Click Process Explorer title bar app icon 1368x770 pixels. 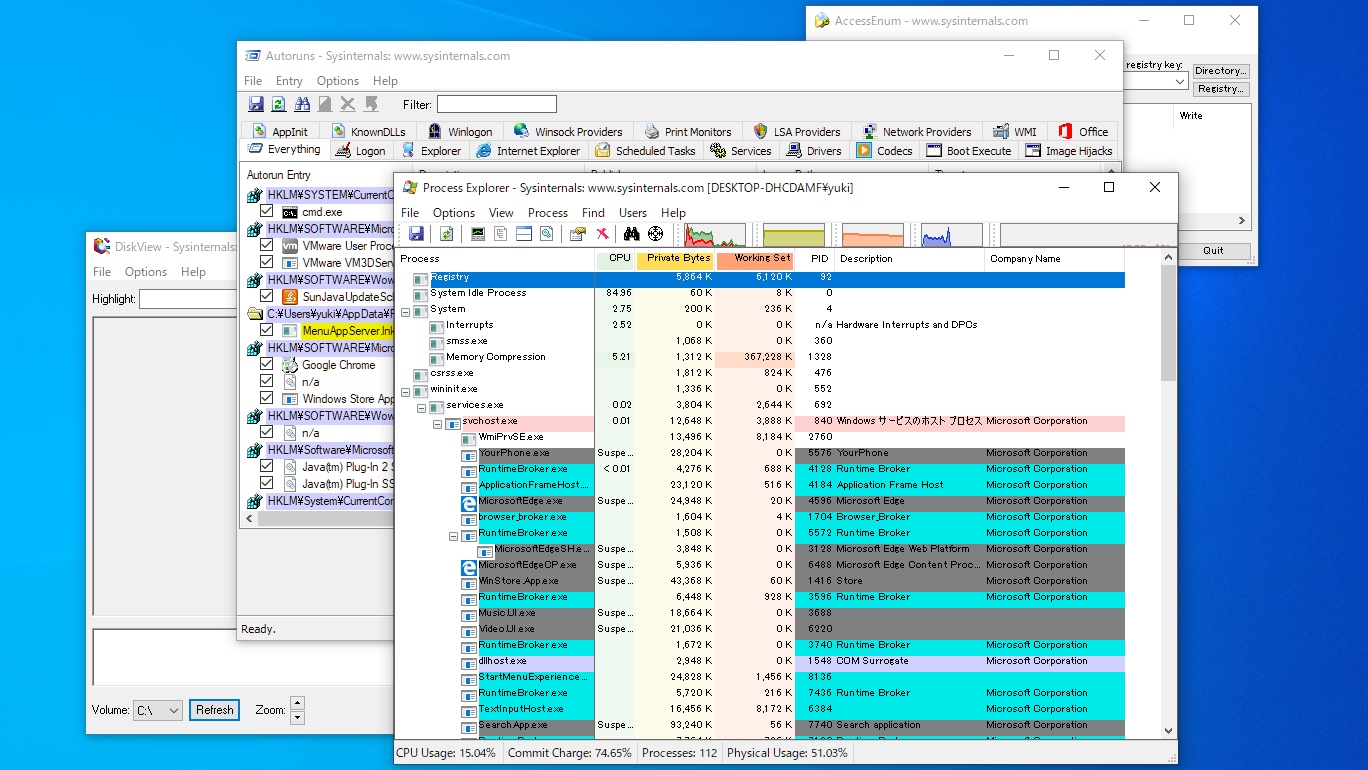pos(408,187)
